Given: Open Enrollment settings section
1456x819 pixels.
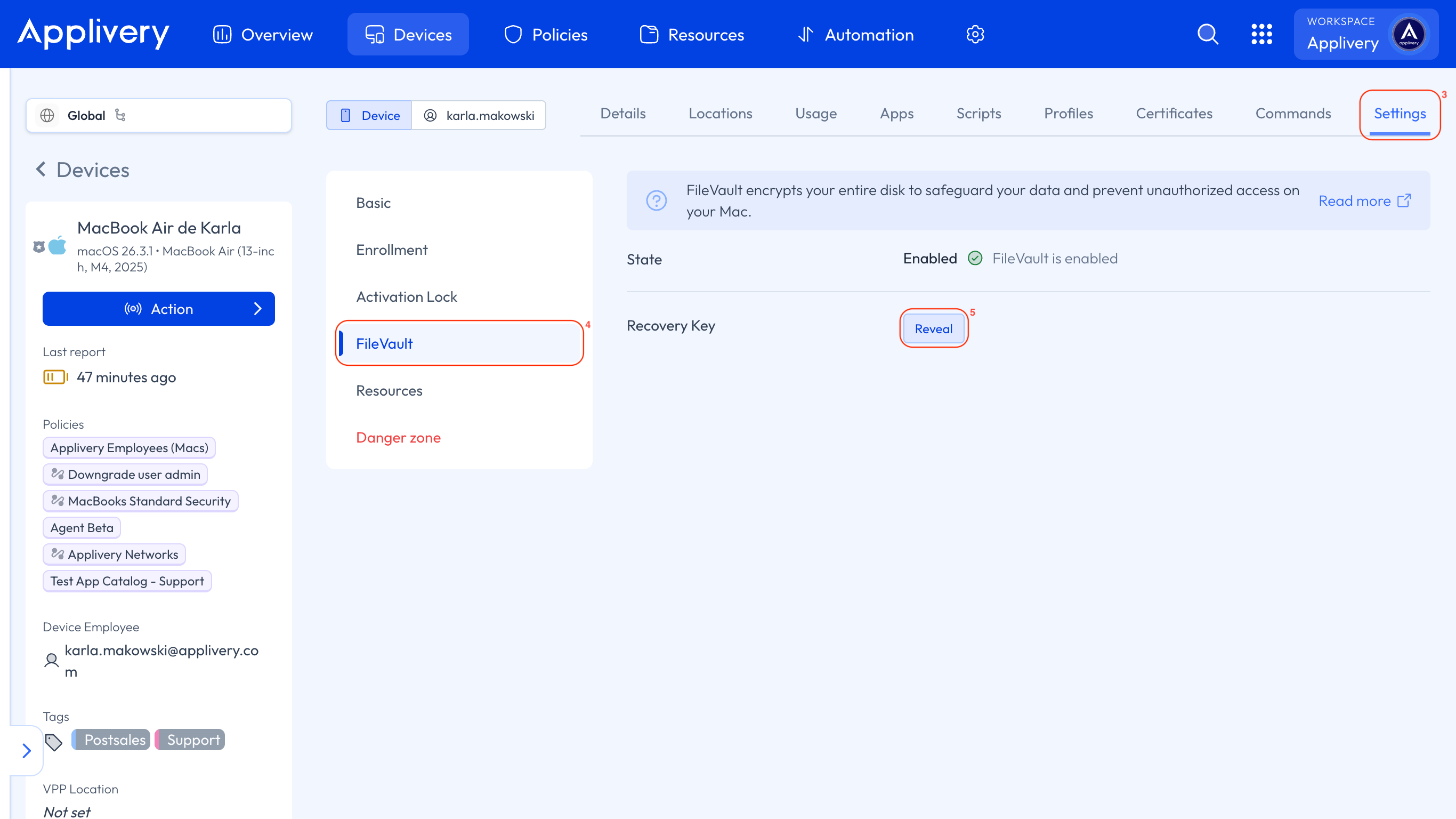Looking at the screenshot, I should pyautogui.click(x=459, y=250).
